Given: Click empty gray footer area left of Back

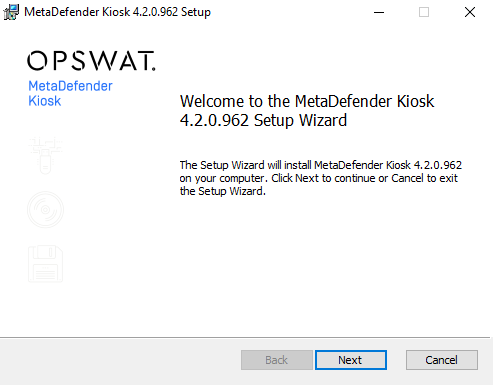Looking at the screenshot, I should click(x=120, y=360).
